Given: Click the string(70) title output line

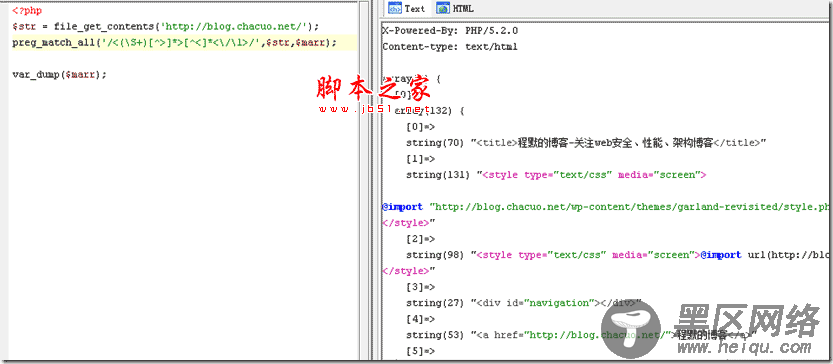Looking at the screenshot, I should click(586, 142).
